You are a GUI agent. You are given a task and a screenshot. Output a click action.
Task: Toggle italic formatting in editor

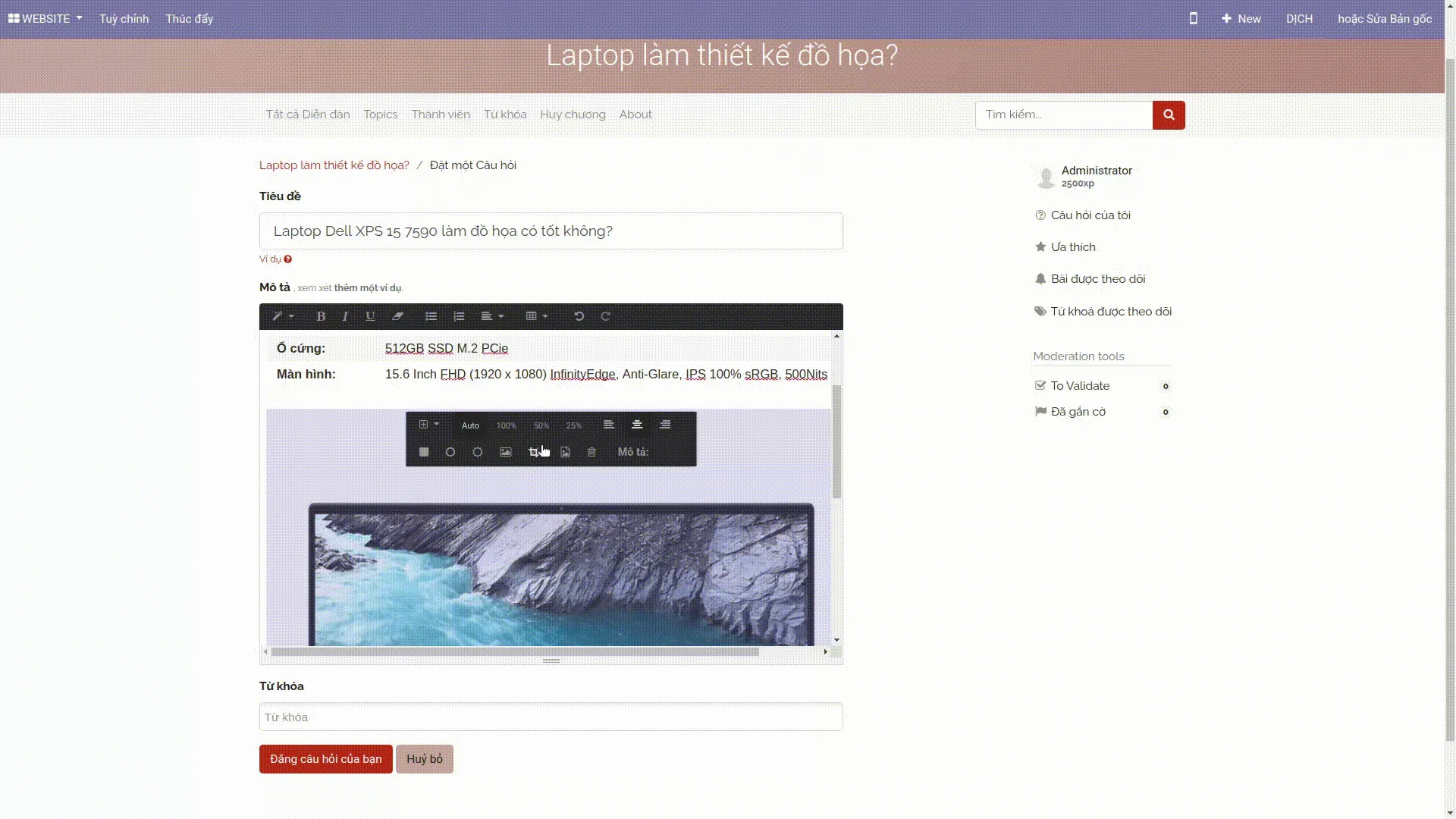(345, 316)
